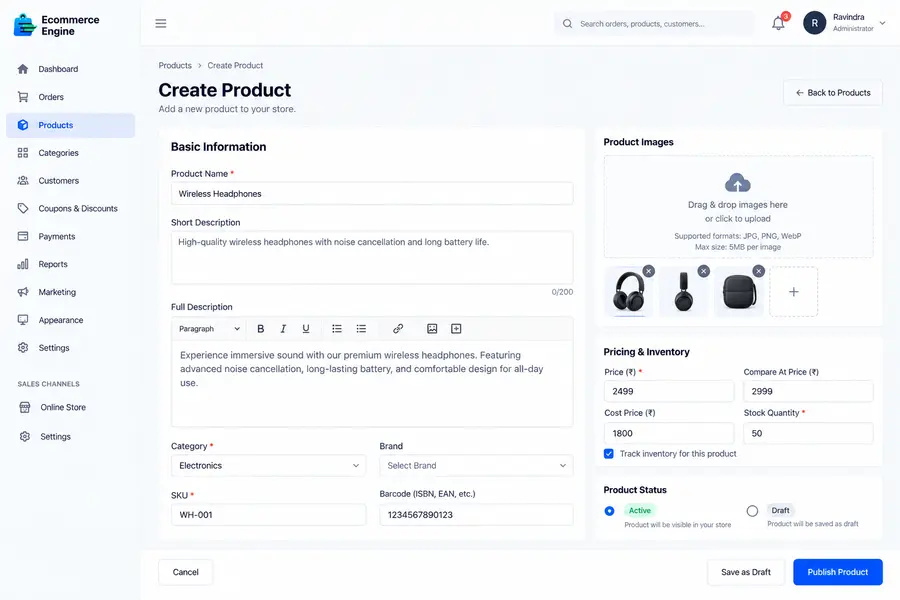Click the Barcode input field
Screen dimensions: 900x600
[x=476, y=514]
